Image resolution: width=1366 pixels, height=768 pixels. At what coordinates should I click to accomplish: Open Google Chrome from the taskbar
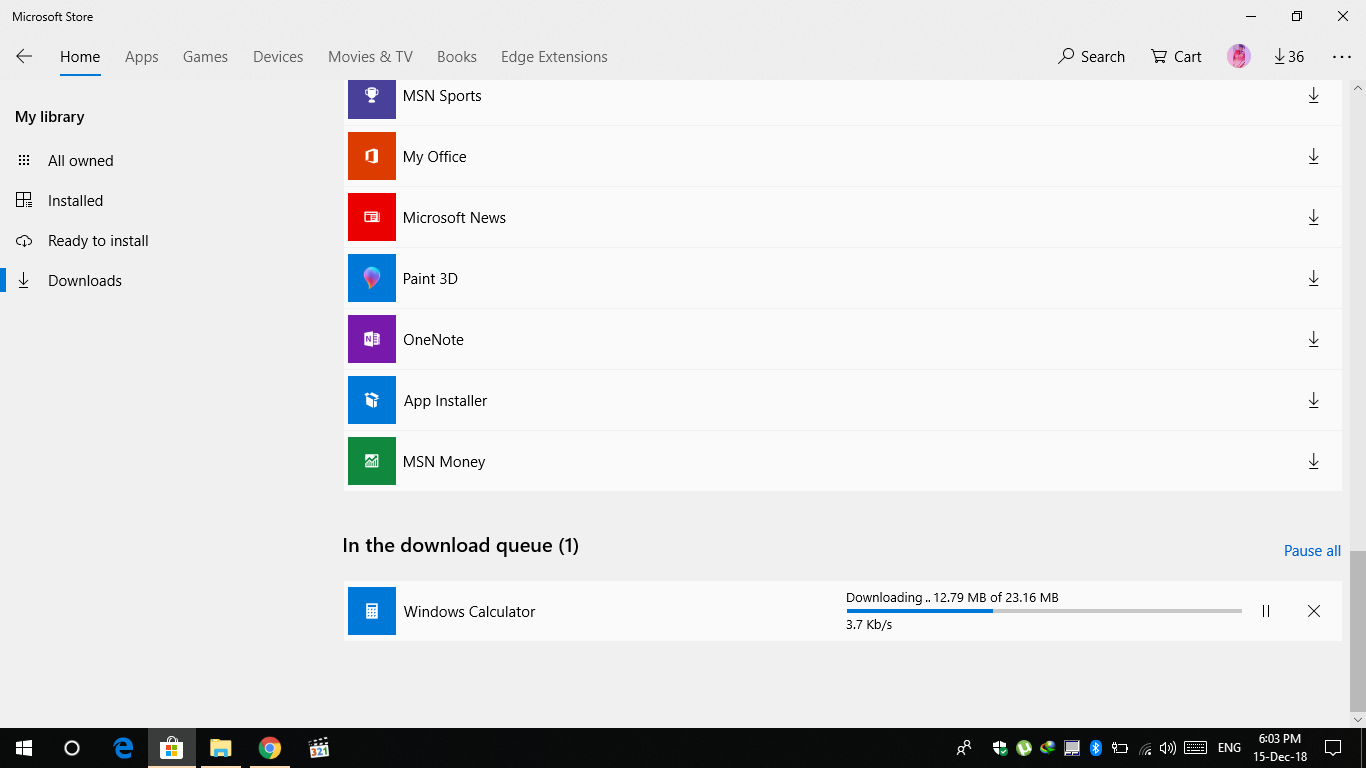(x=270, y=748)
